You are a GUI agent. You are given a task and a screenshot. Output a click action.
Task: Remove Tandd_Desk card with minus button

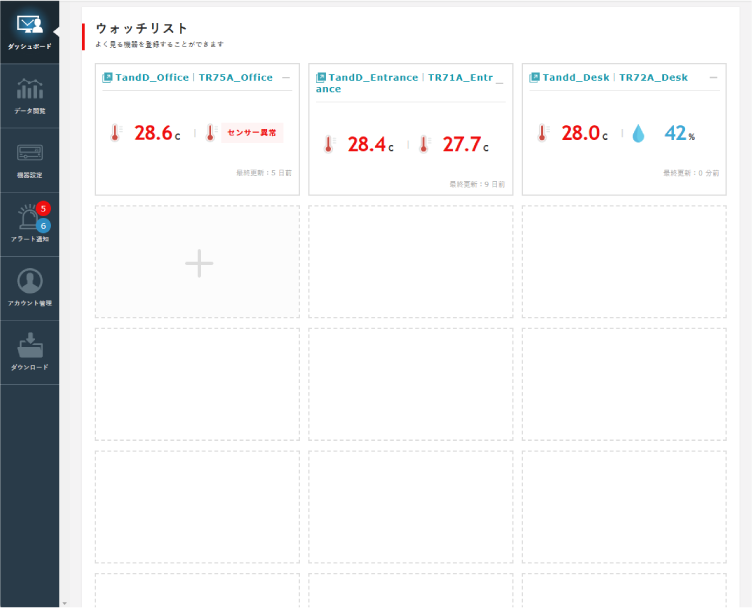pyautogui.click(x=713, y=77)
